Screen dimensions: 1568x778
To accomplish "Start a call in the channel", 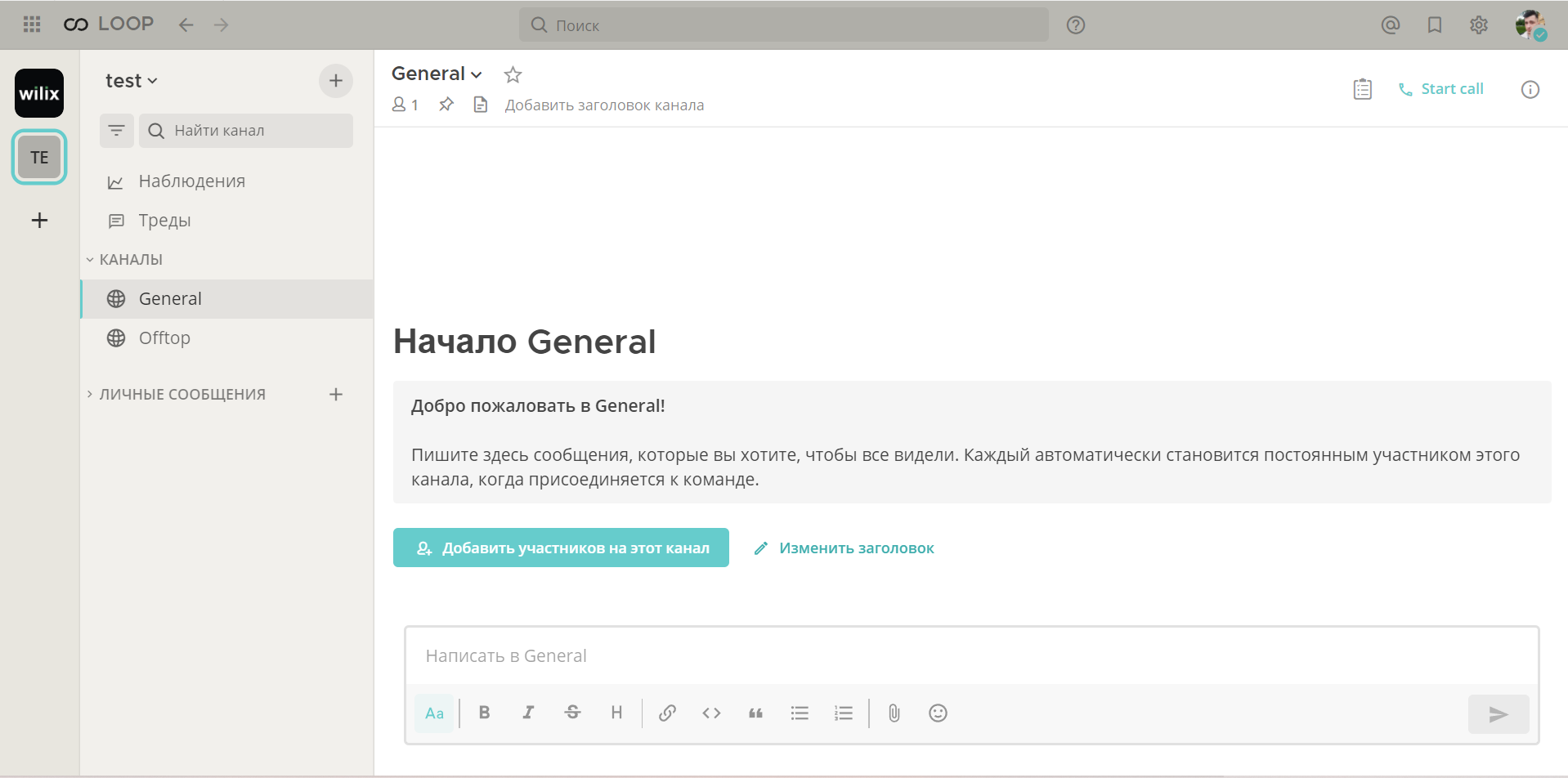I will point(1440,89).
